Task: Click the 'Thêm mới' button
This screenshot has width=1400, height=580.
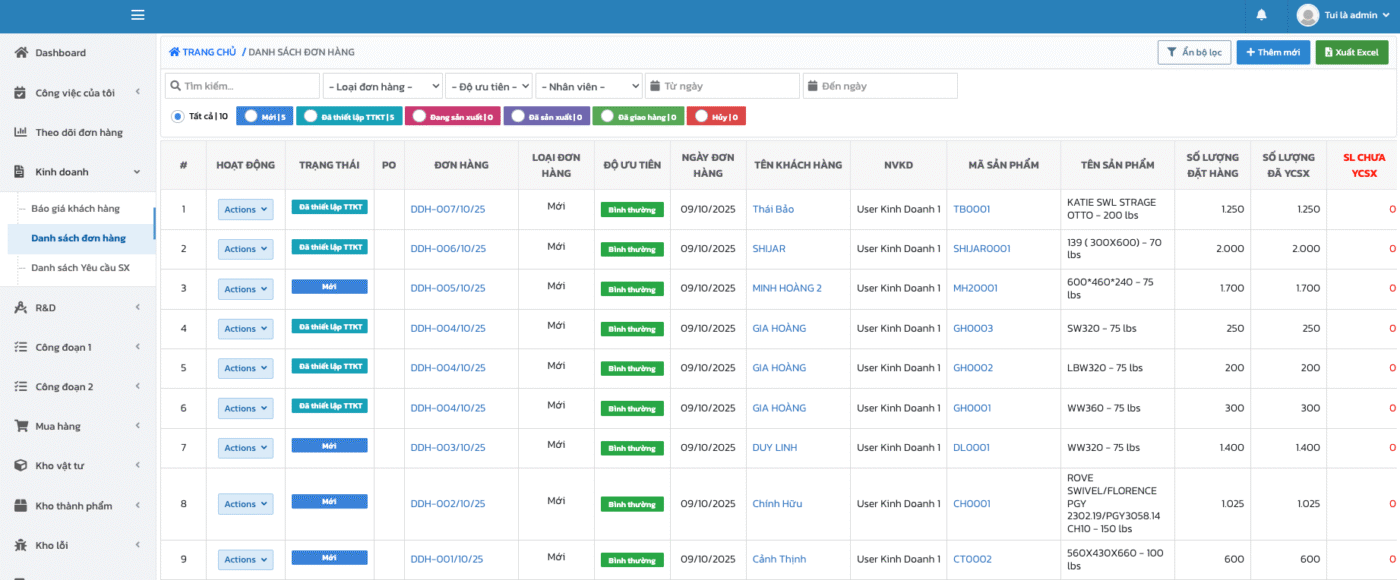Action: click(1272, 52)
